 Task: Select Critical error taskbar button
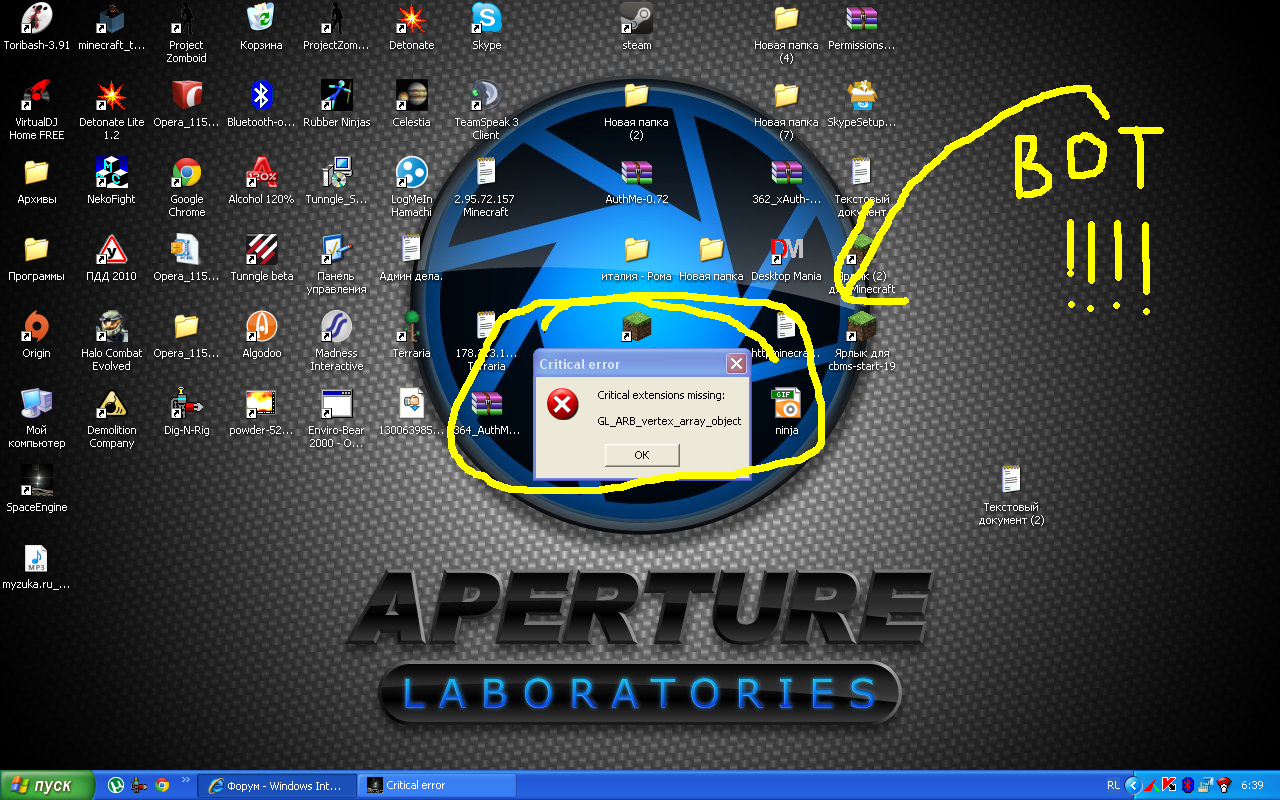point(438,785)
